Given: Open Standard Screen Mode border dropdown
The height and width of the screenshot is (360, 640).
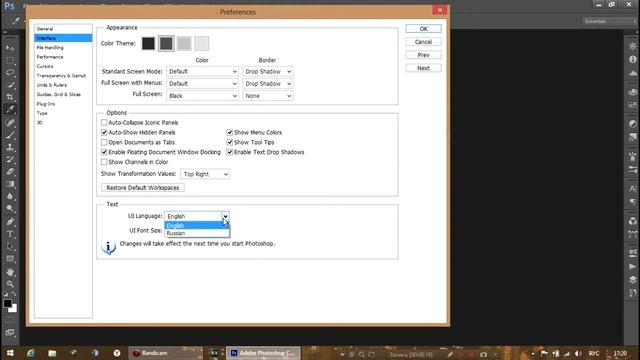Looking at the screenshot, I should (268, 71).
